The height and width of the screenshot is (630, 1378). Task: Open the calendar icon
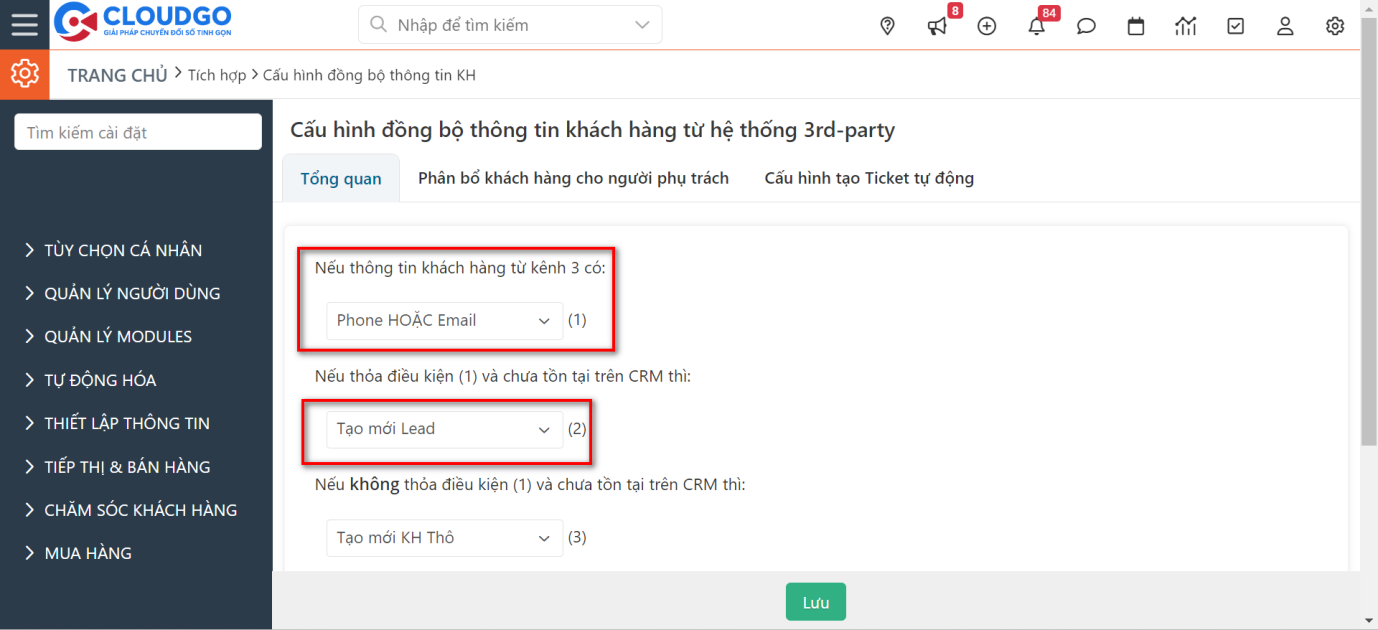tap(1136, 27)
